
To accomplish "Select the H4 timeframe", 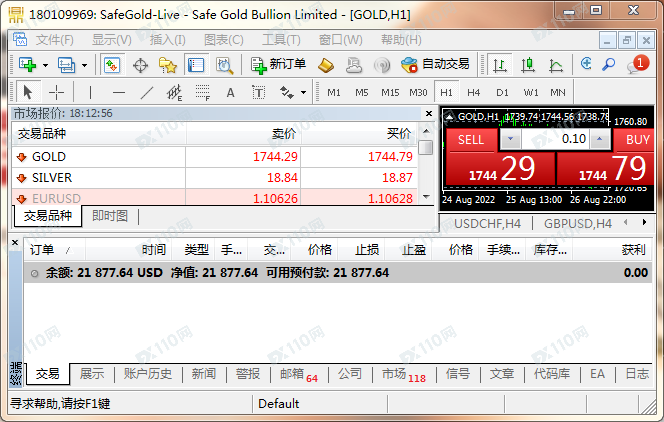I will pos(473,92).
